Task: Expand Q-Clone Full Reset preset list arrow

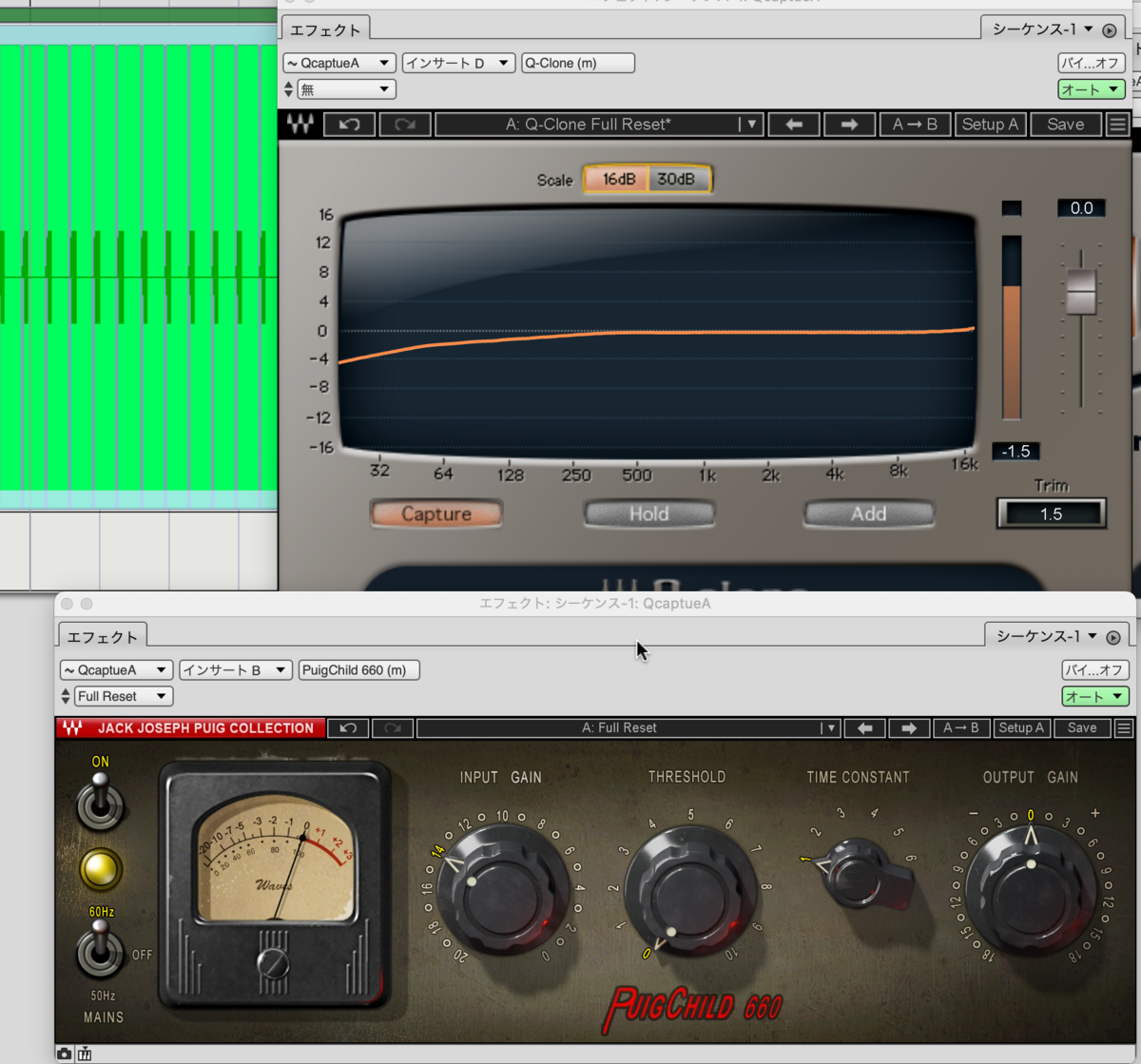Action: coord(751,125)
